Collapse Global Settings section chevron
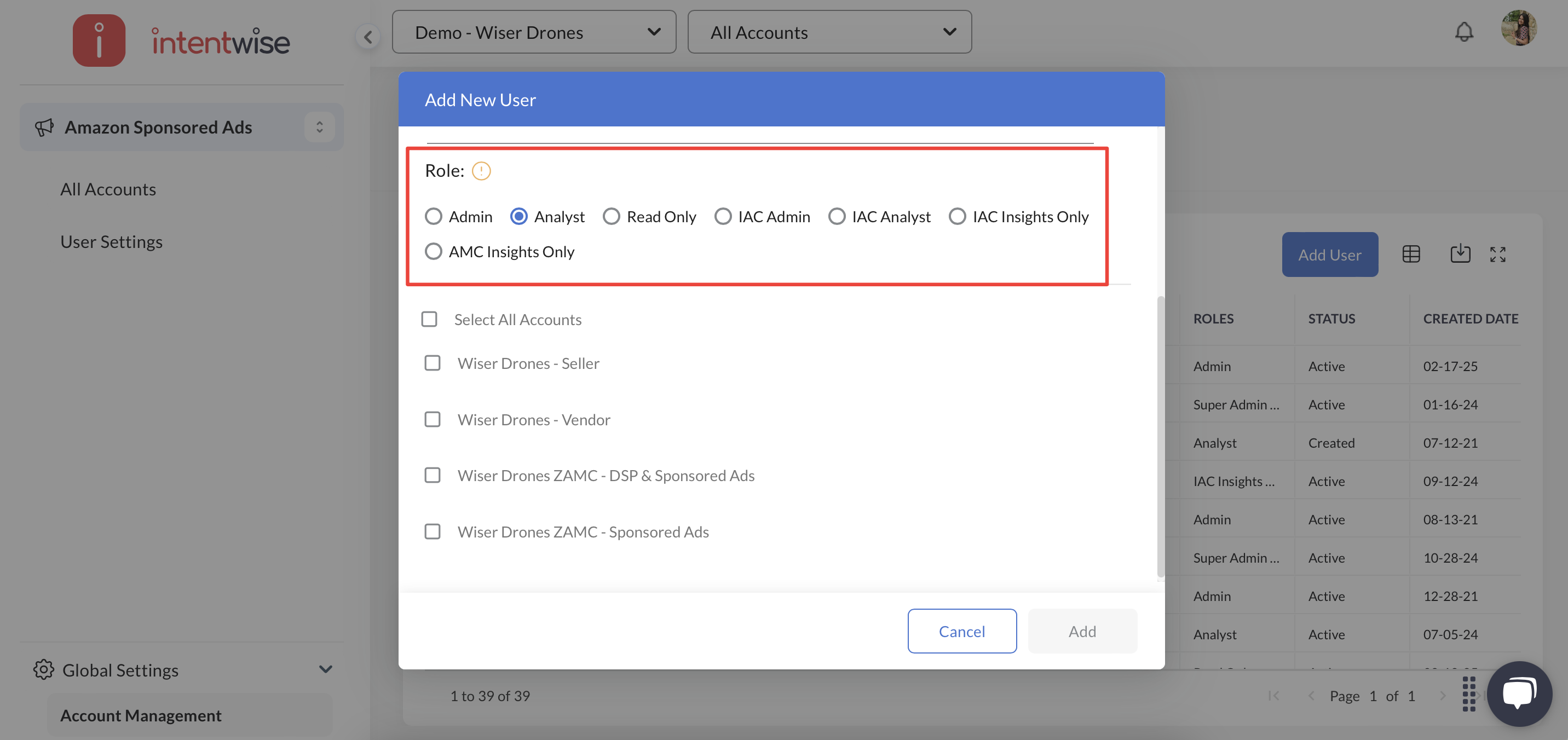The width and height of the screenshot is (1568, 740). (326, 669)
